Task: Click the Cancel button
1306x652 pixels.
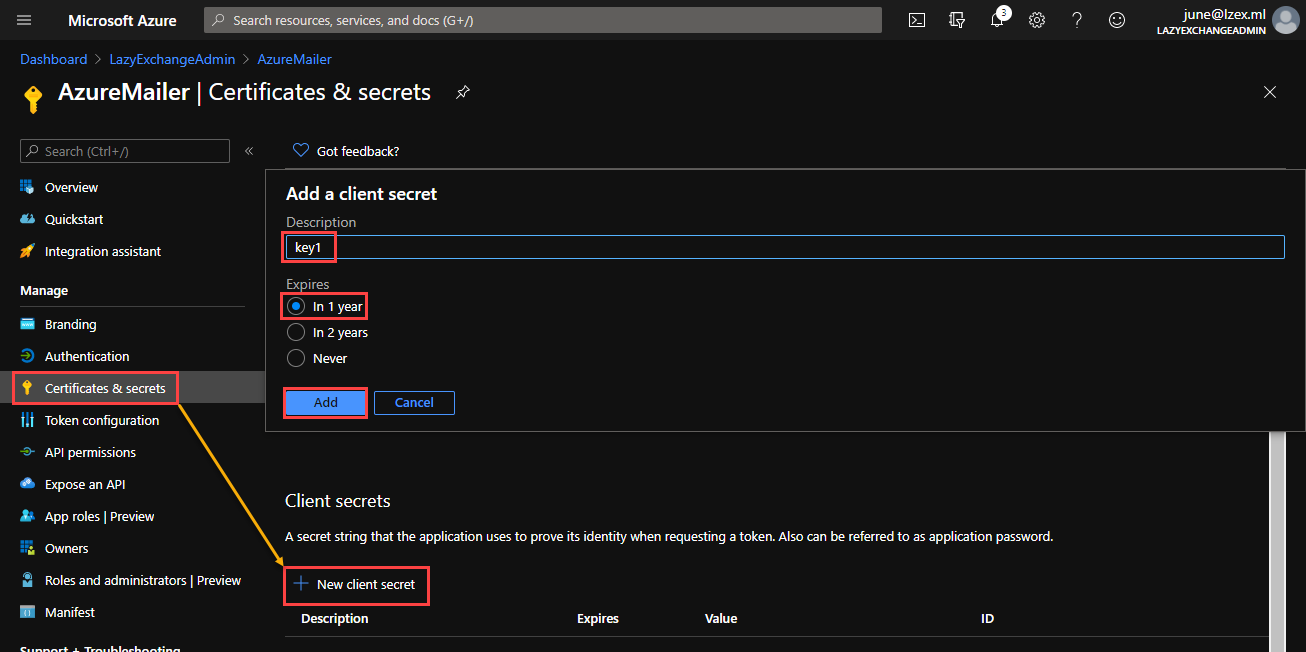Action: 414,402
